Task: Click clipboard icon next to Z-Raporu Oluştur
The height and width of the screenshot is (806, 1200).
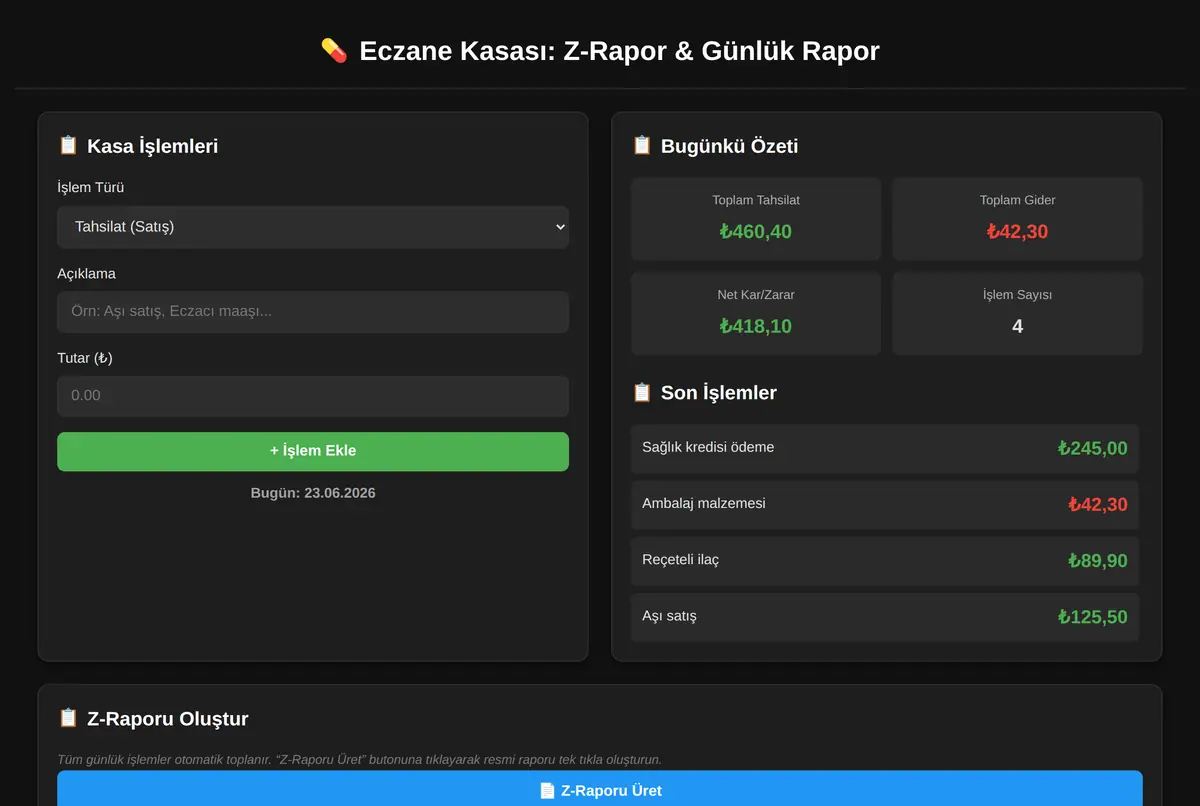Action: click(68, 718)
